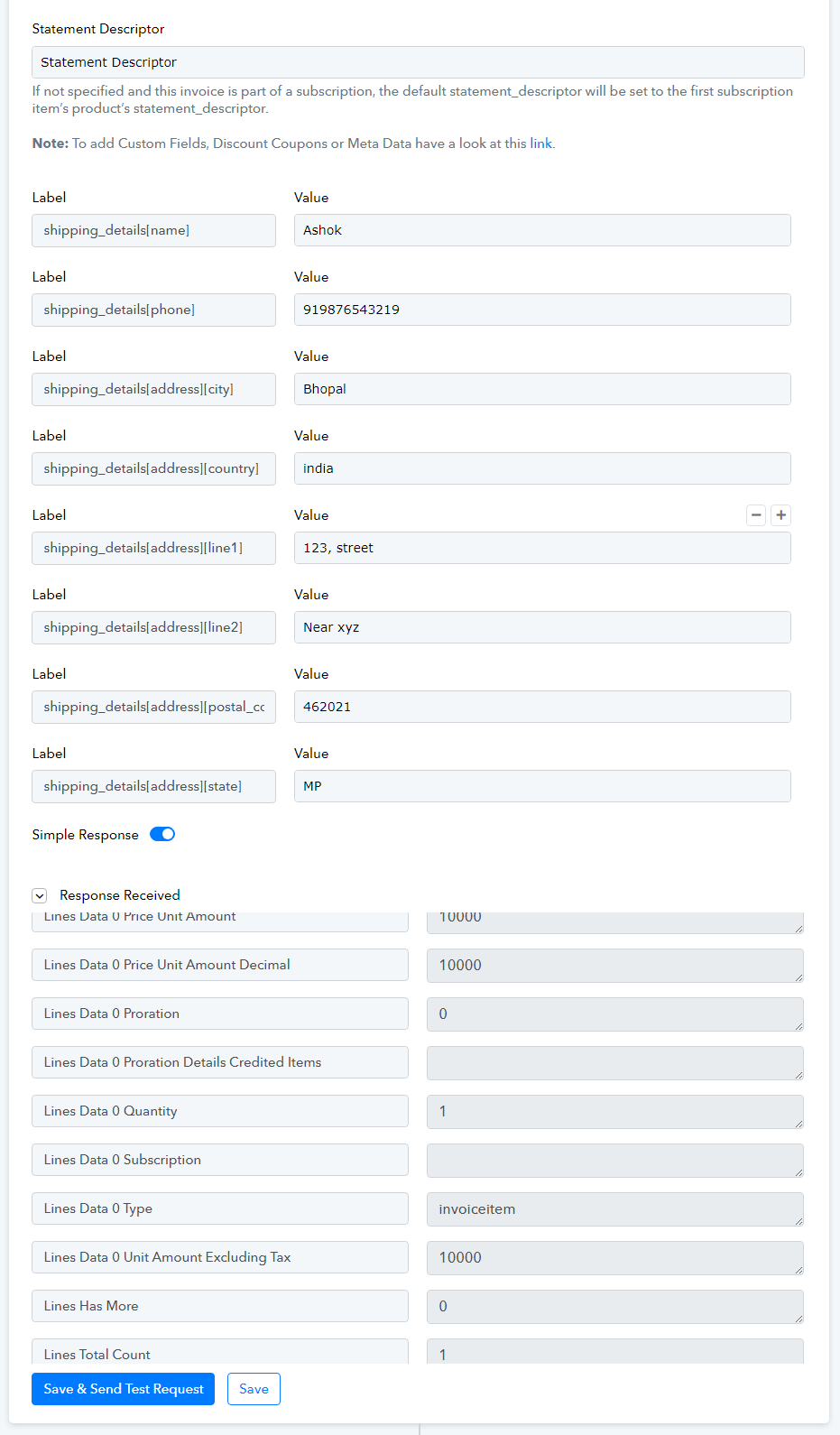Click the Near xyz address line2 value
Screen dimensions: 840x1435
tap(542, 627)
